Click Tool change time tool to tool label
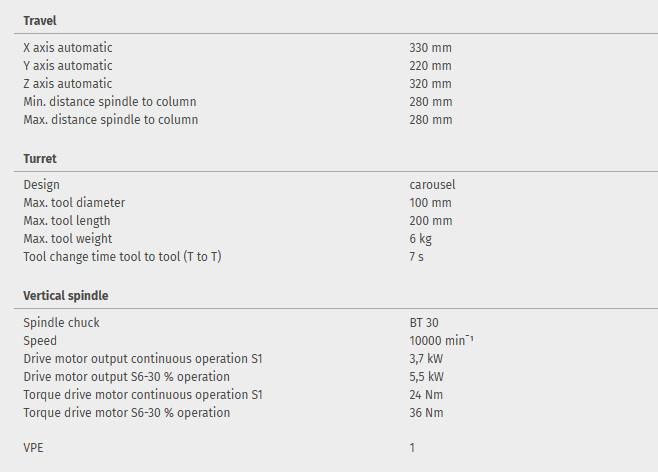658x472 pixels. (123, 257)
